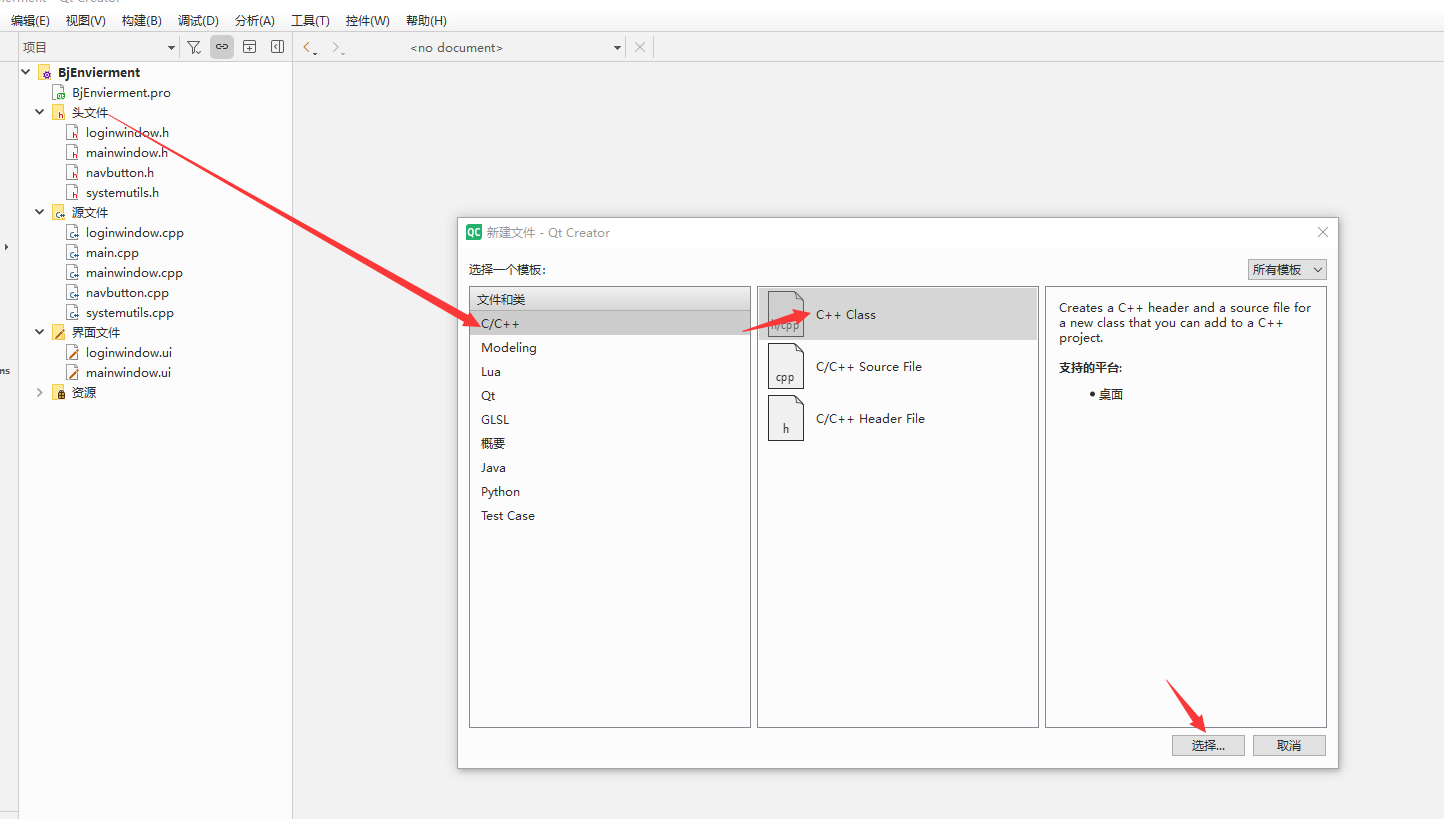Select Test Case category in template list
1444x819 pixels.
click(x=610, y=515)
